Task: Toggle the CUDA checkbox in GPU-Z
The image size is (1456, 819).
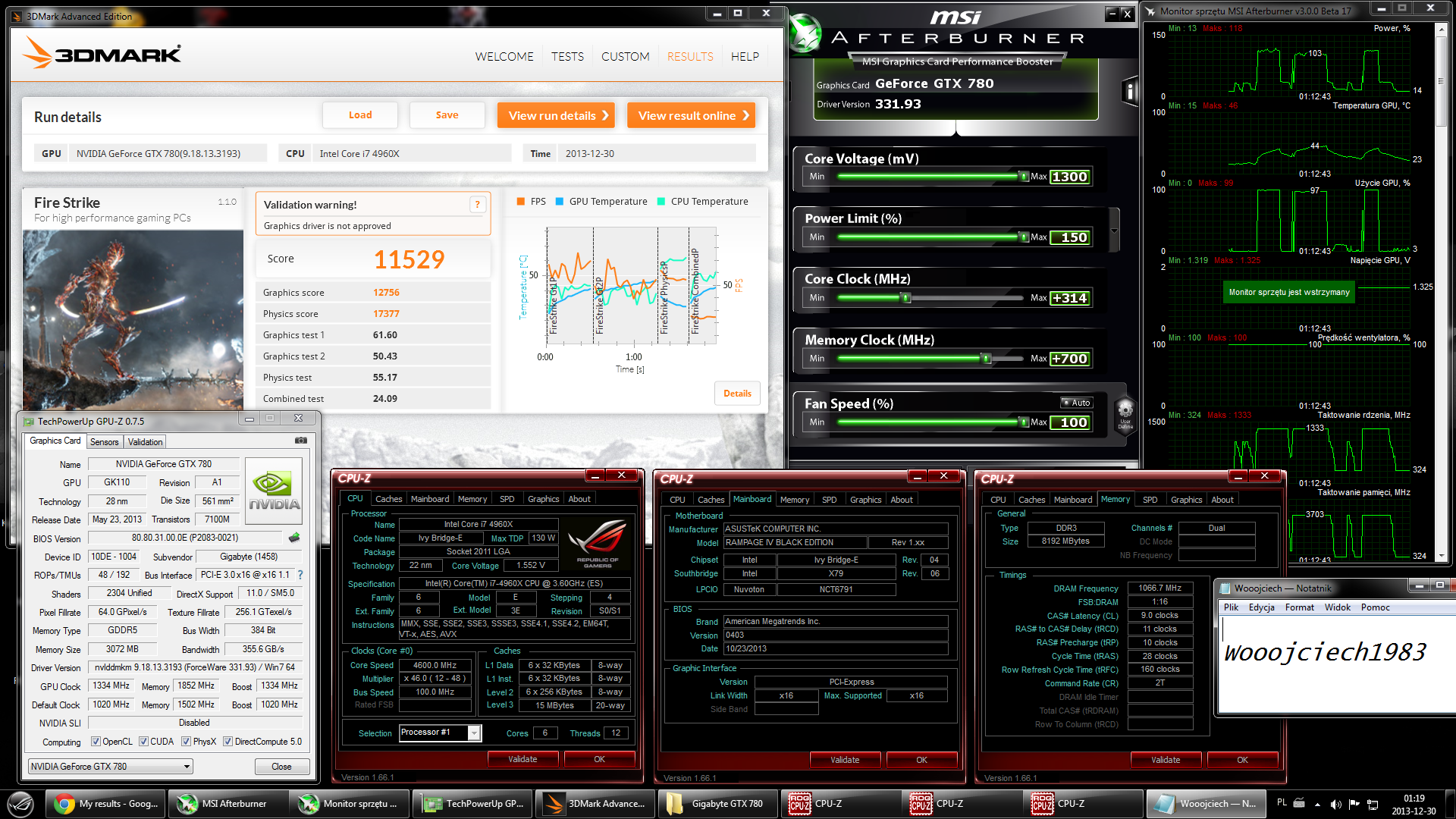Action: (143, 742)
